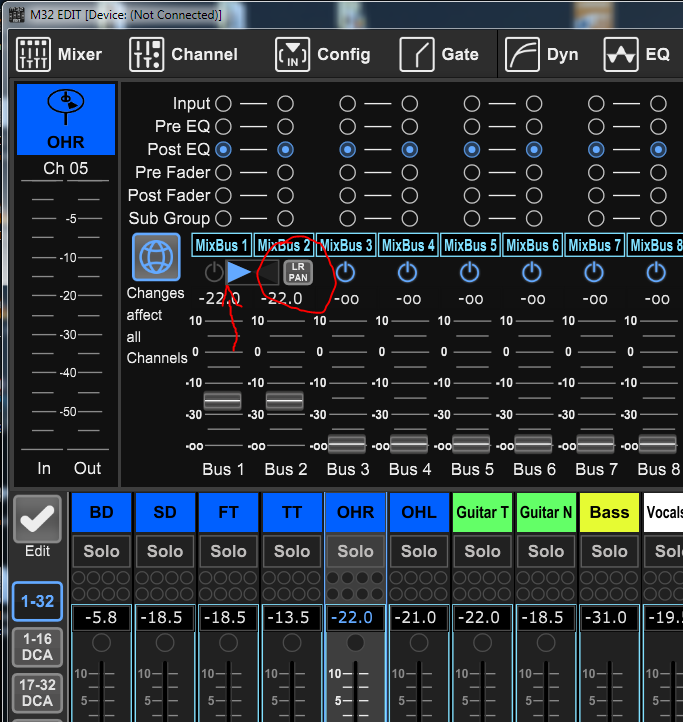The width and height of the screenshot is (683, 722).
Task: Toggle MixBus 8 send power button
Action: [656, 272]
